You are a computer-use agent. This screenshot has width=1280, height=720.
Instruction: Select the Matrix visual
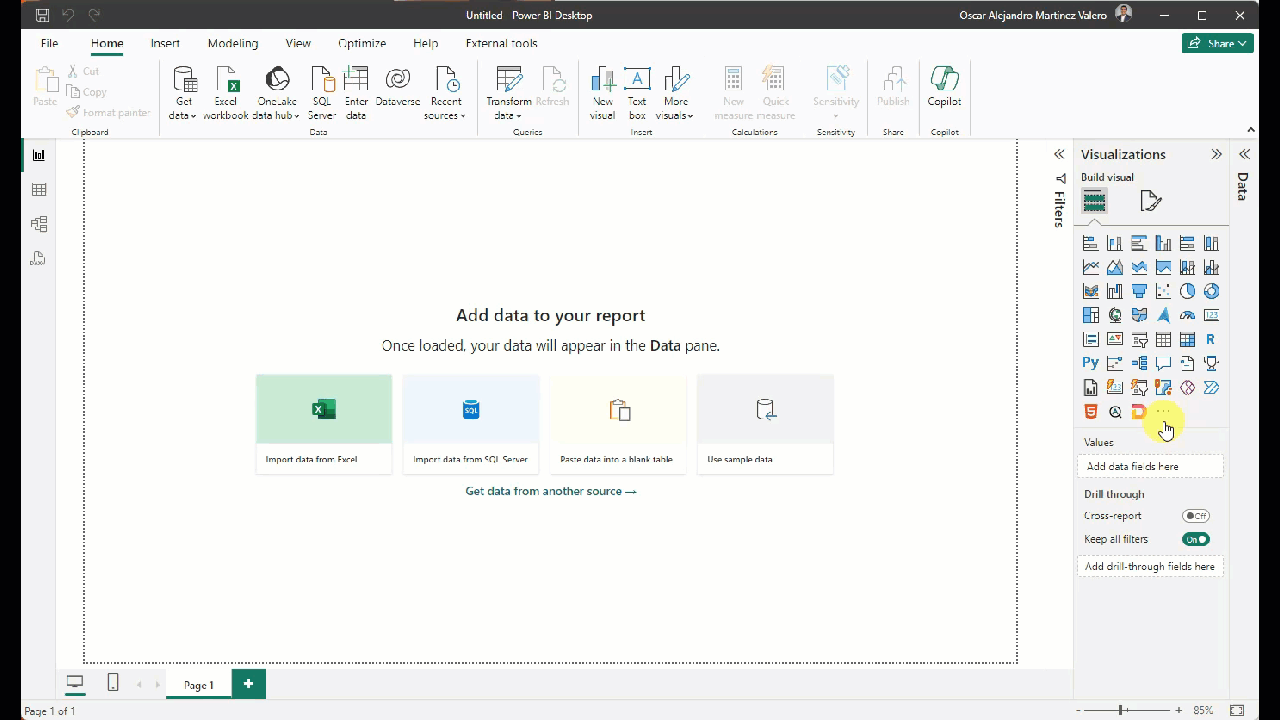point(1187,339)
